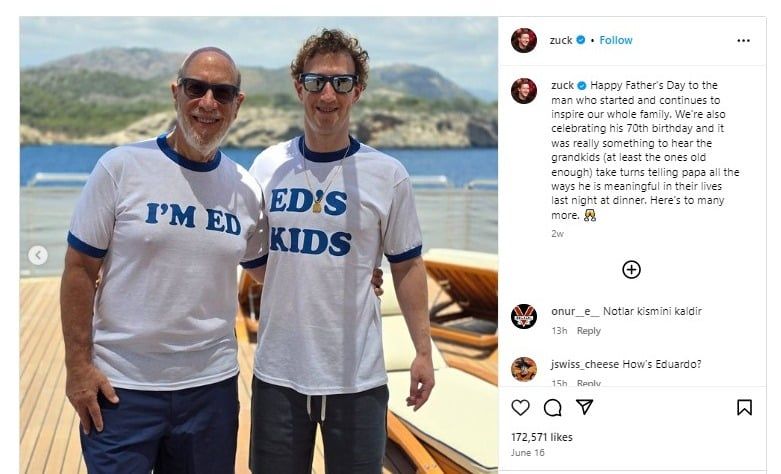The image size is (781, 474).
Task: Click zuck's avatar beside the caption
Action: [523, 91]
